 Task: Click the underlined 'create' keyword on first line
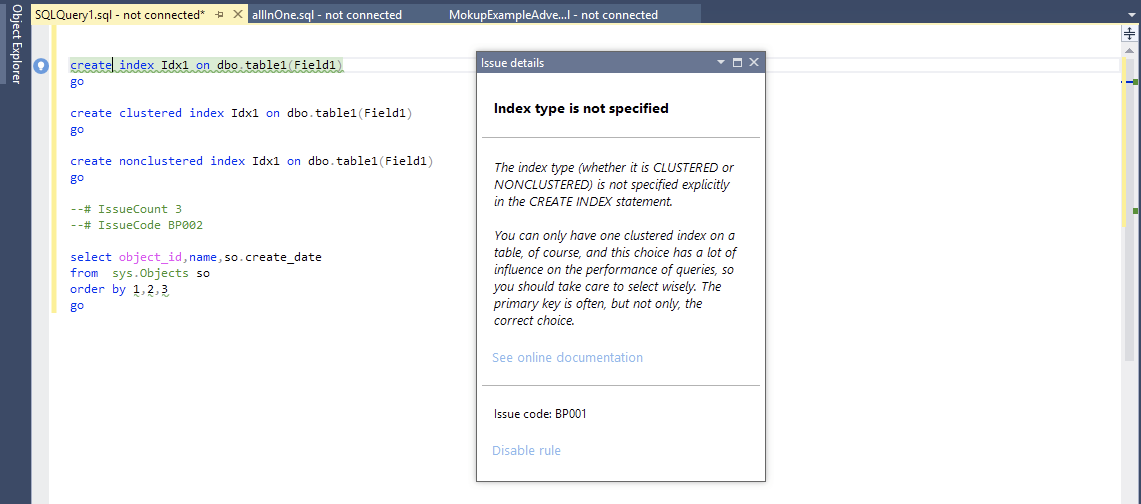pos(90,65)
